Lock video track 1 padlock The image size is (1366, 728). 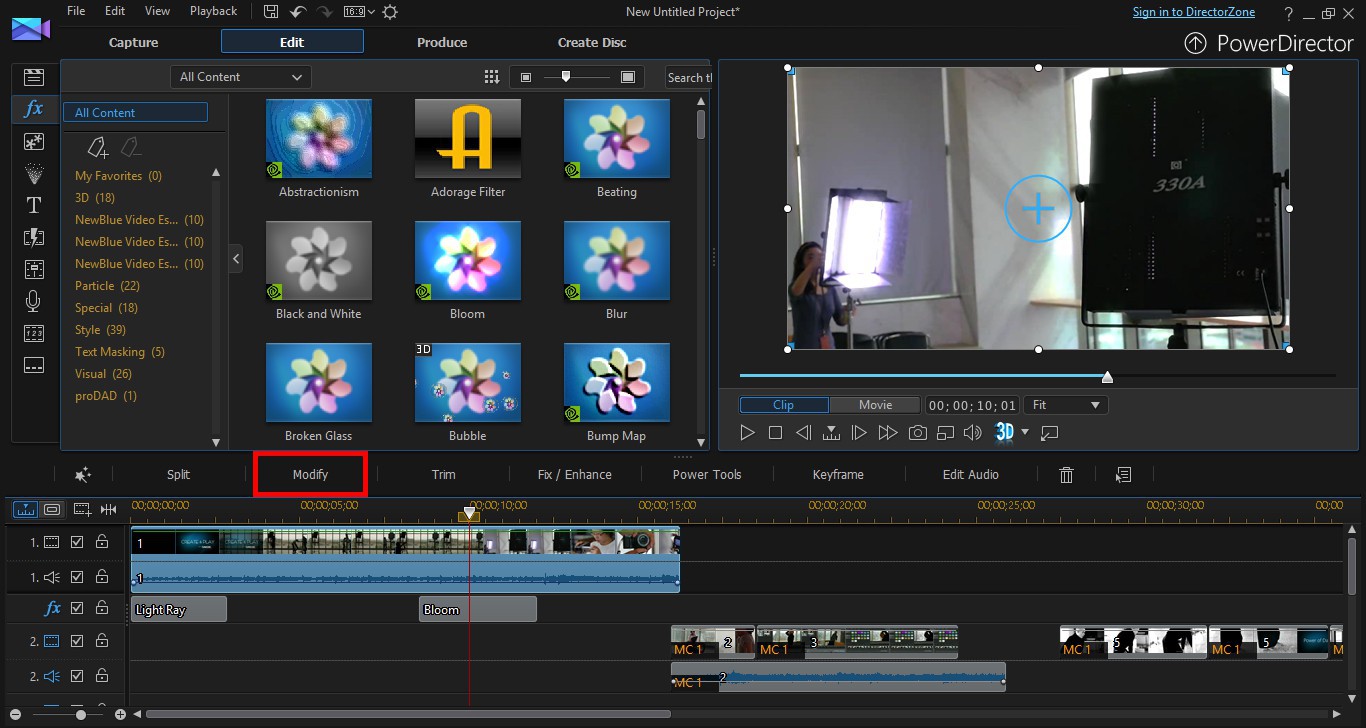click(x=102, y=542)
